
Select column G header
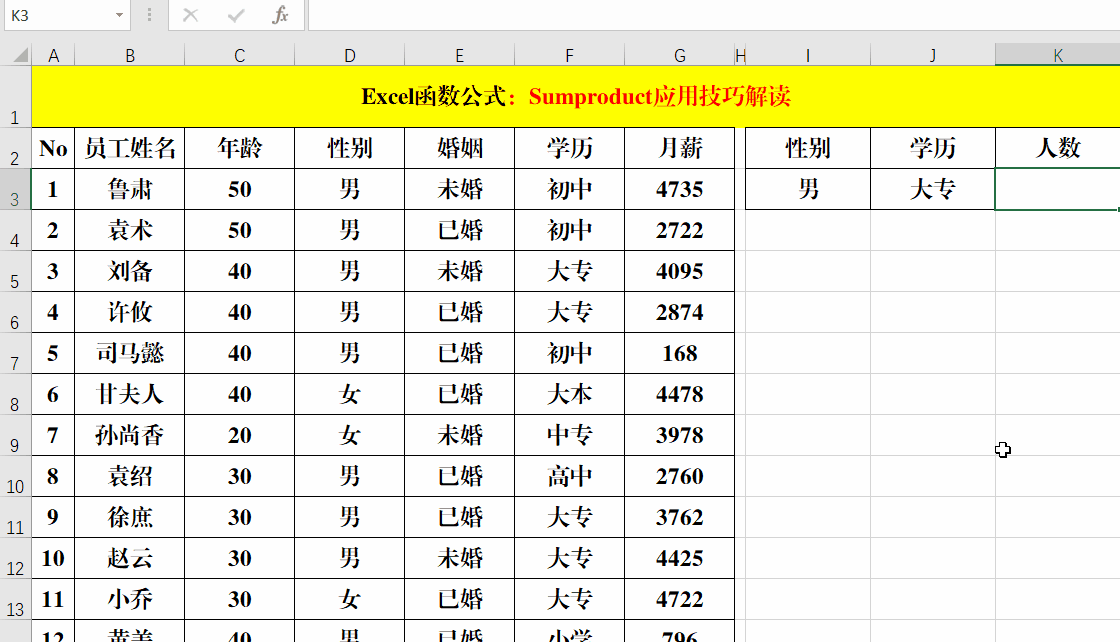pyautogui.click(x=679, y=56)
